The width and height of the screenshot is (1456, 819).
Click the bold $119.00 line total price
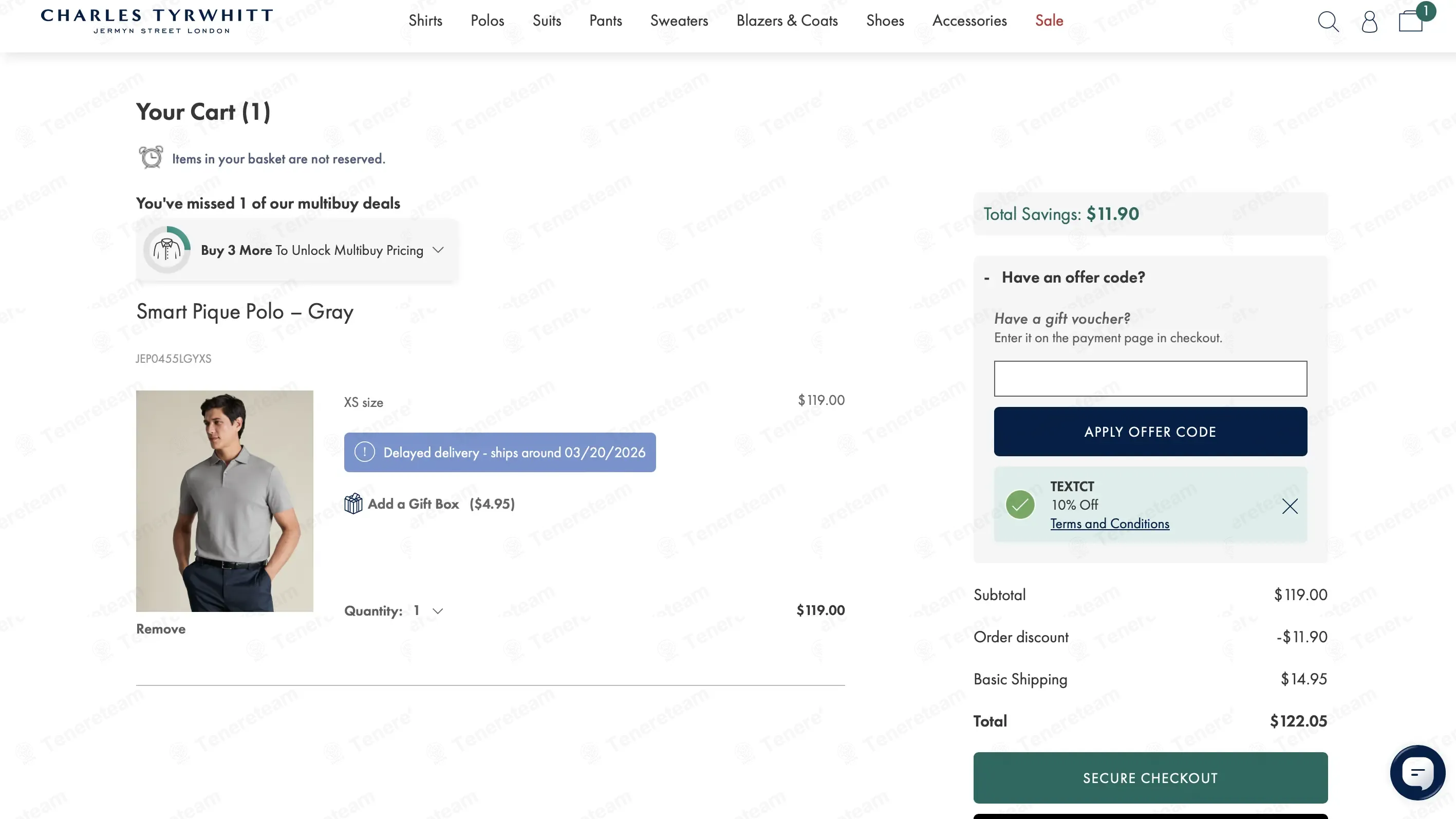pyautogui.click(x=820, y=610)
